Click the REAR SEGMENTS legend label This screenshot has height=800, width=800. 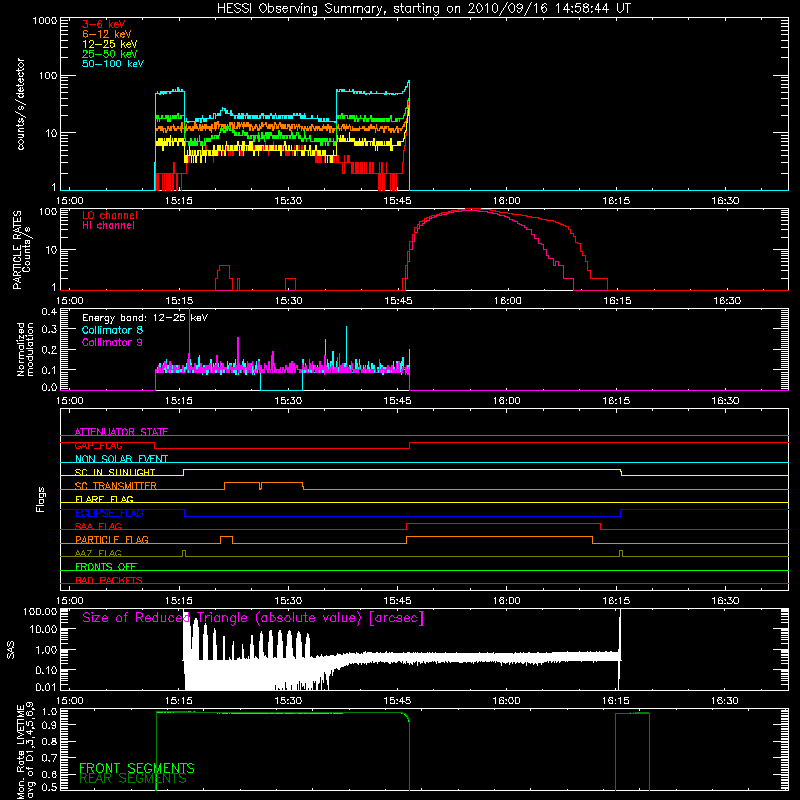[x=133, y=779]
